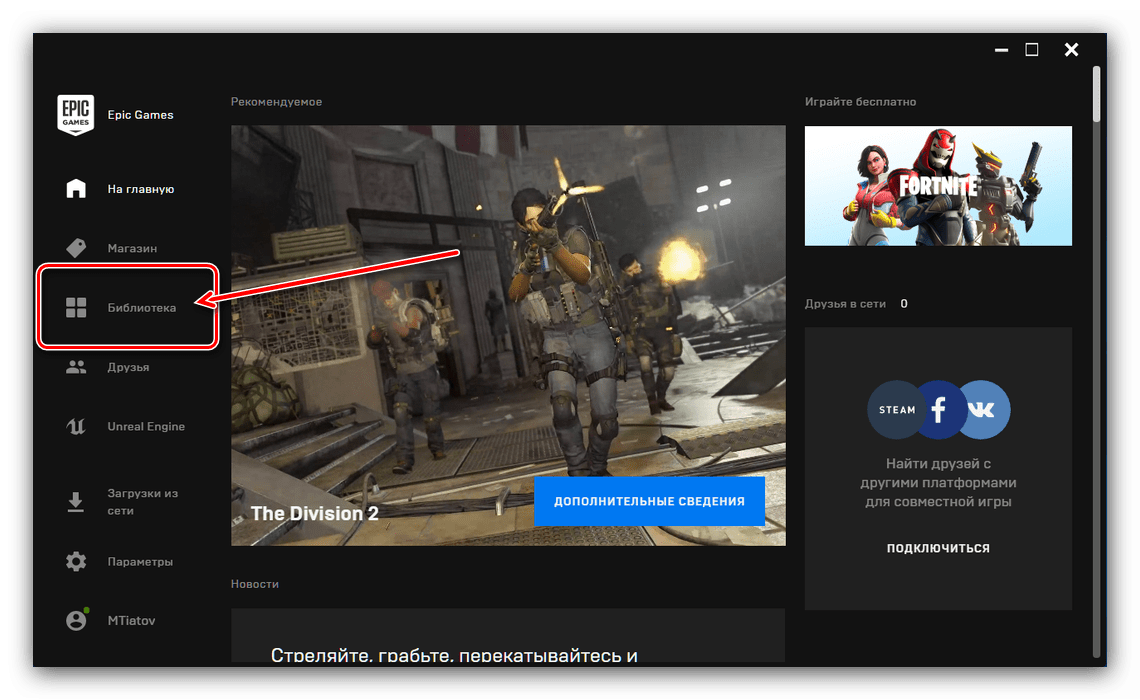This screenshot has width=1140, height=700.
Task: Click the MTiatov profile avatar icon
Action: point(76,621)
